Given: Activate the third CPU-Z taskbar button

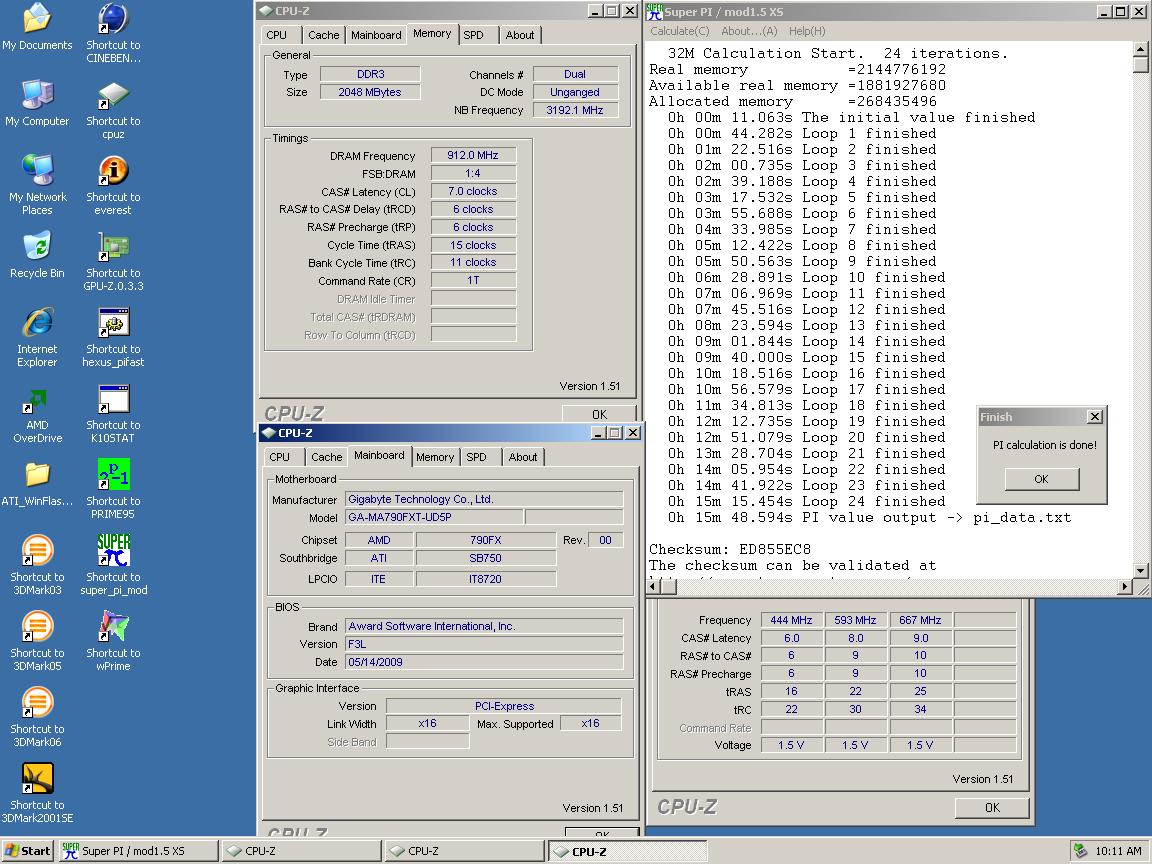Looking at the screenshot, I should pos(627,851).
